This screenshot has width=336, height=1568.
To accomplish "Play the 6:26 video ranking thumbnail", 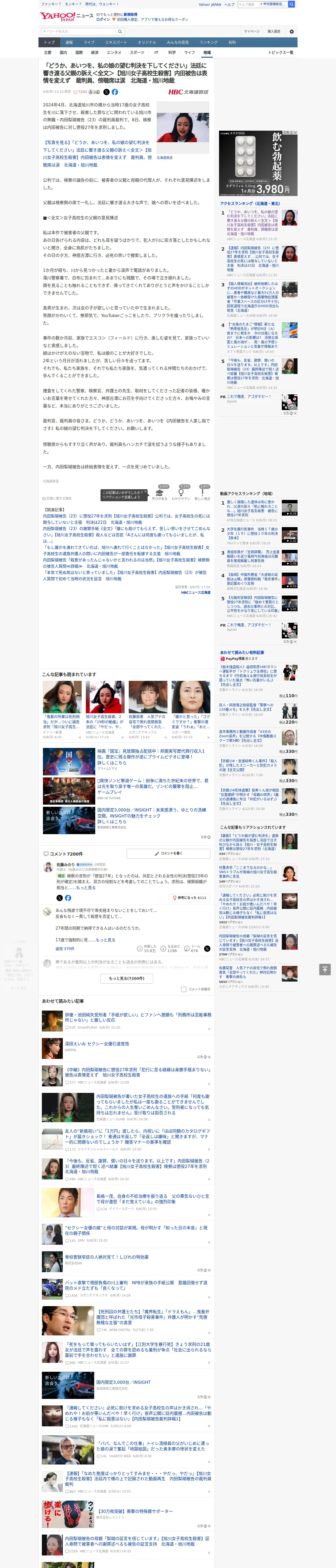I will [290, 508].
